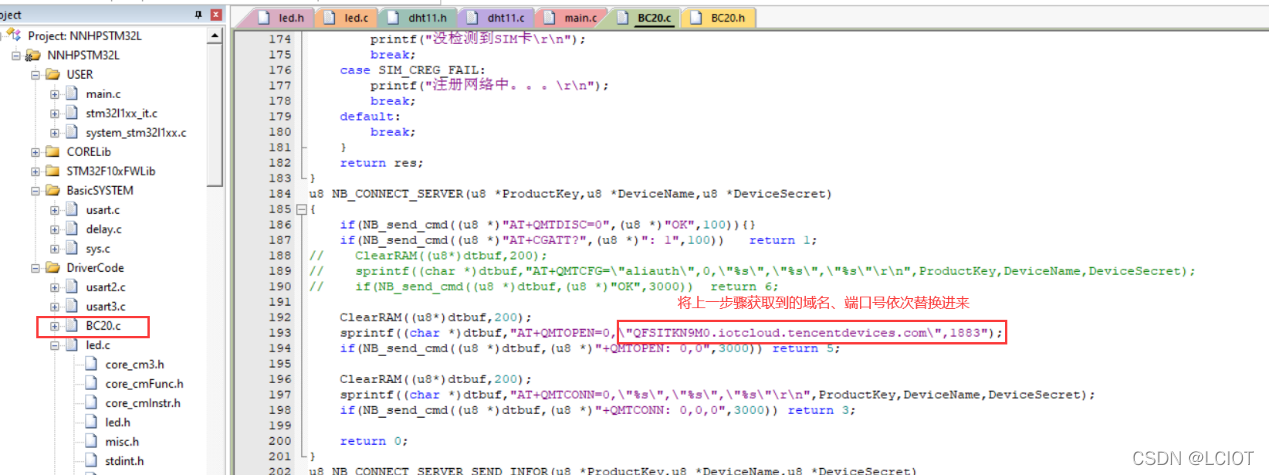Click the file icon next to delay.c

pos(72,229)
